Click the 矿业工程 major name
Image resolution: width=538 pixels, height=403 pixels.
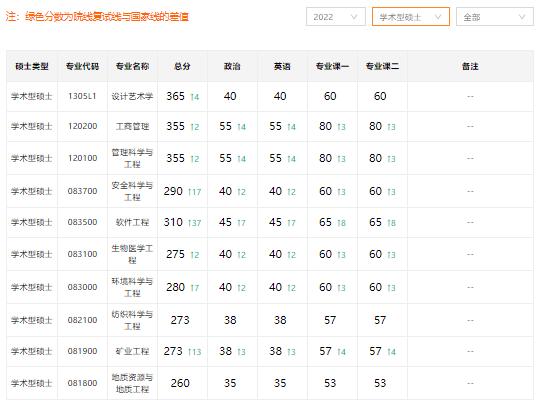coord(132,351)
